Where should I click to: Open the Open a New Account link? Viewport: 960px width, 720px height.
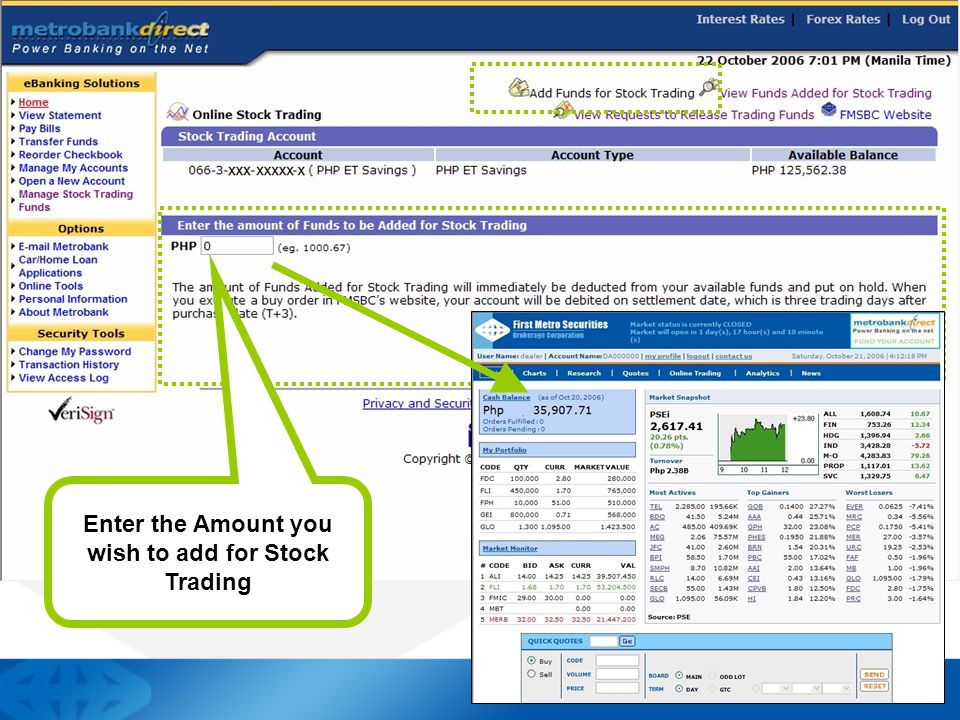click(x=72, y=181)
